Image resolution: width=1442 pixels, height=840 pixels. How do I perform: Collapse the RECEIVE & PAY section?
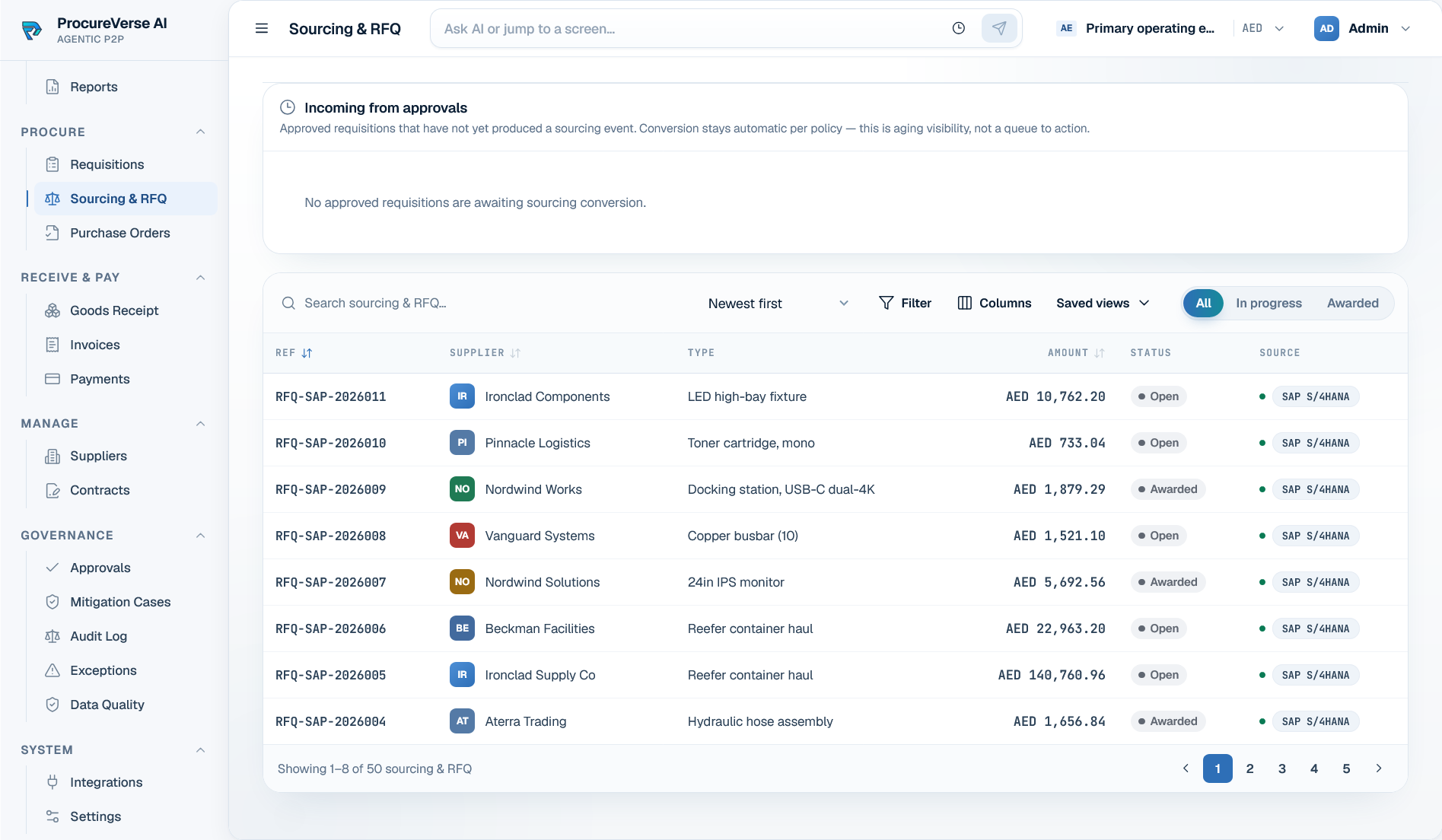(x=201, y=278)
